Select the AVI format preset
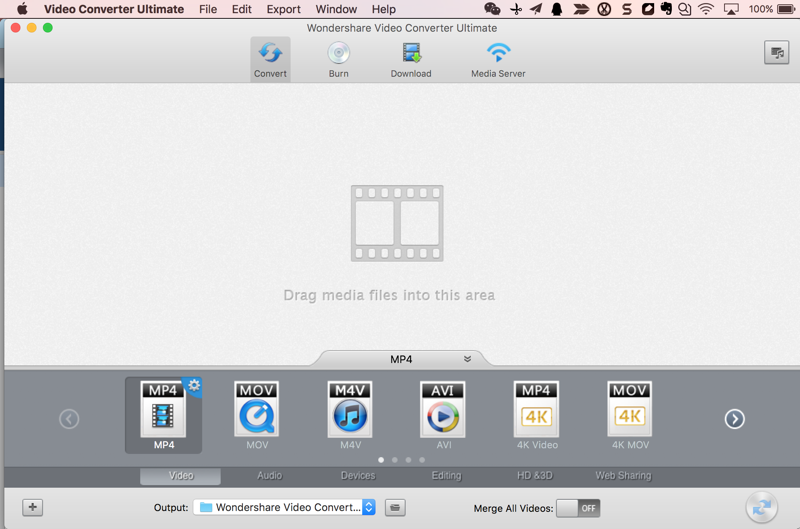The width and height of the screenshot is (800, 529). coord(443,415)
